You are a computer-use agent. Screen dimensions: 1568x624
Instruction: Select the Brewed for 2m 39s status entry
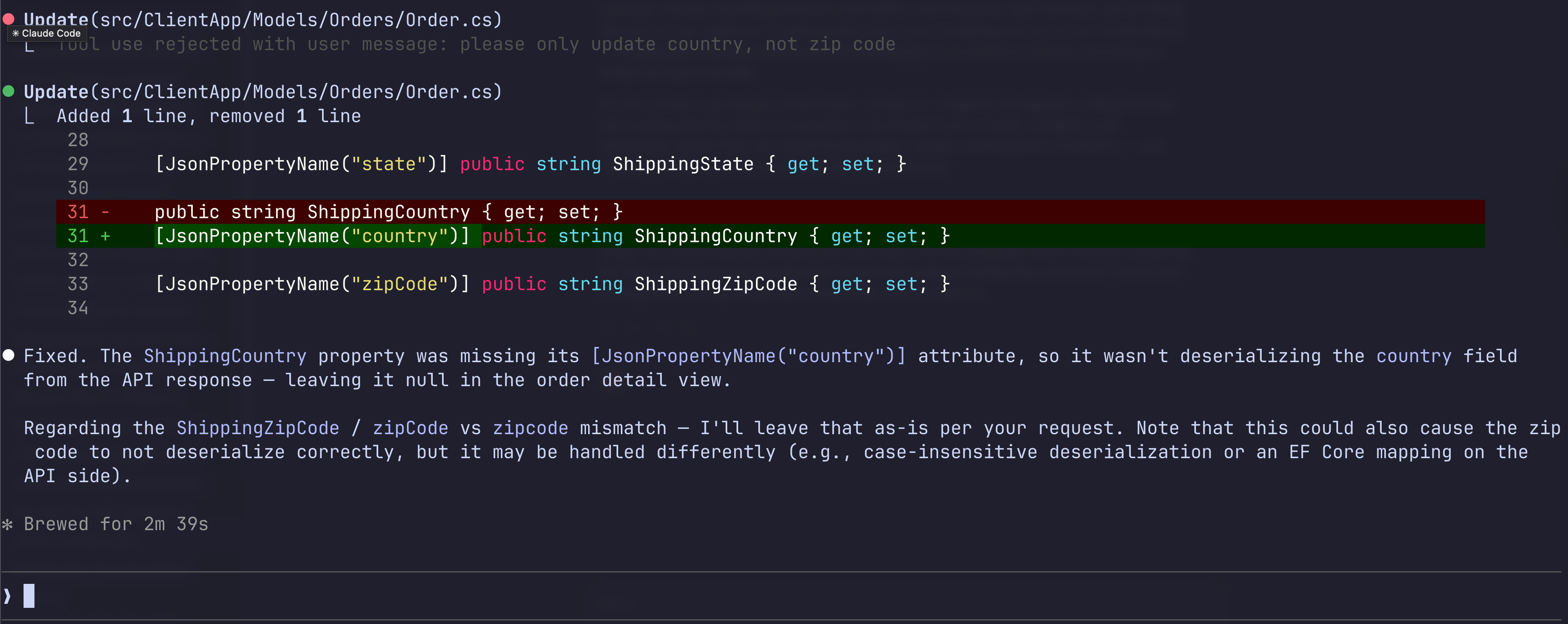click(x=116, y=524)
